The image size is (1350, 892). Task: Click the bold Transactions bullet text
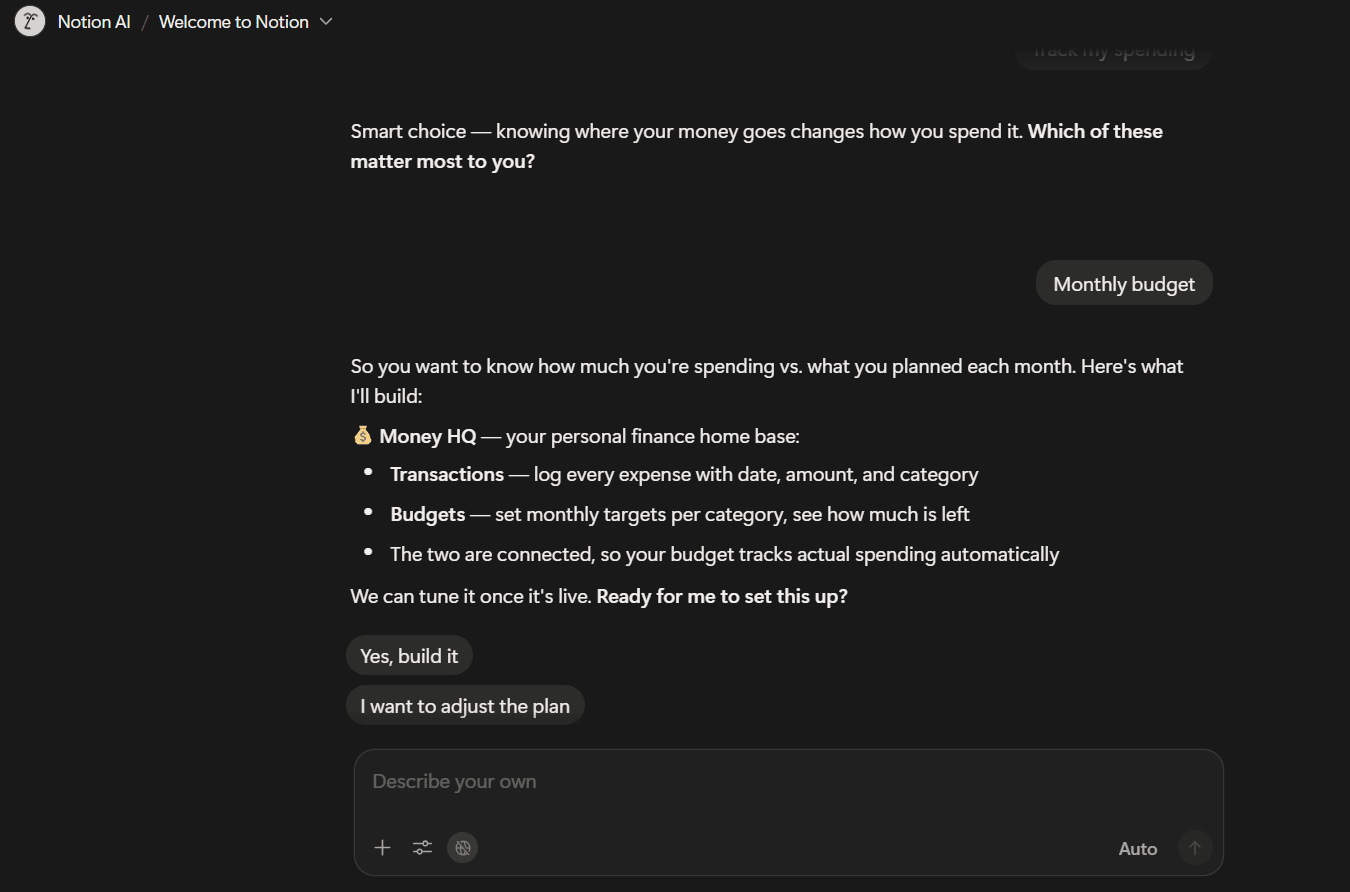coord(447,474)
